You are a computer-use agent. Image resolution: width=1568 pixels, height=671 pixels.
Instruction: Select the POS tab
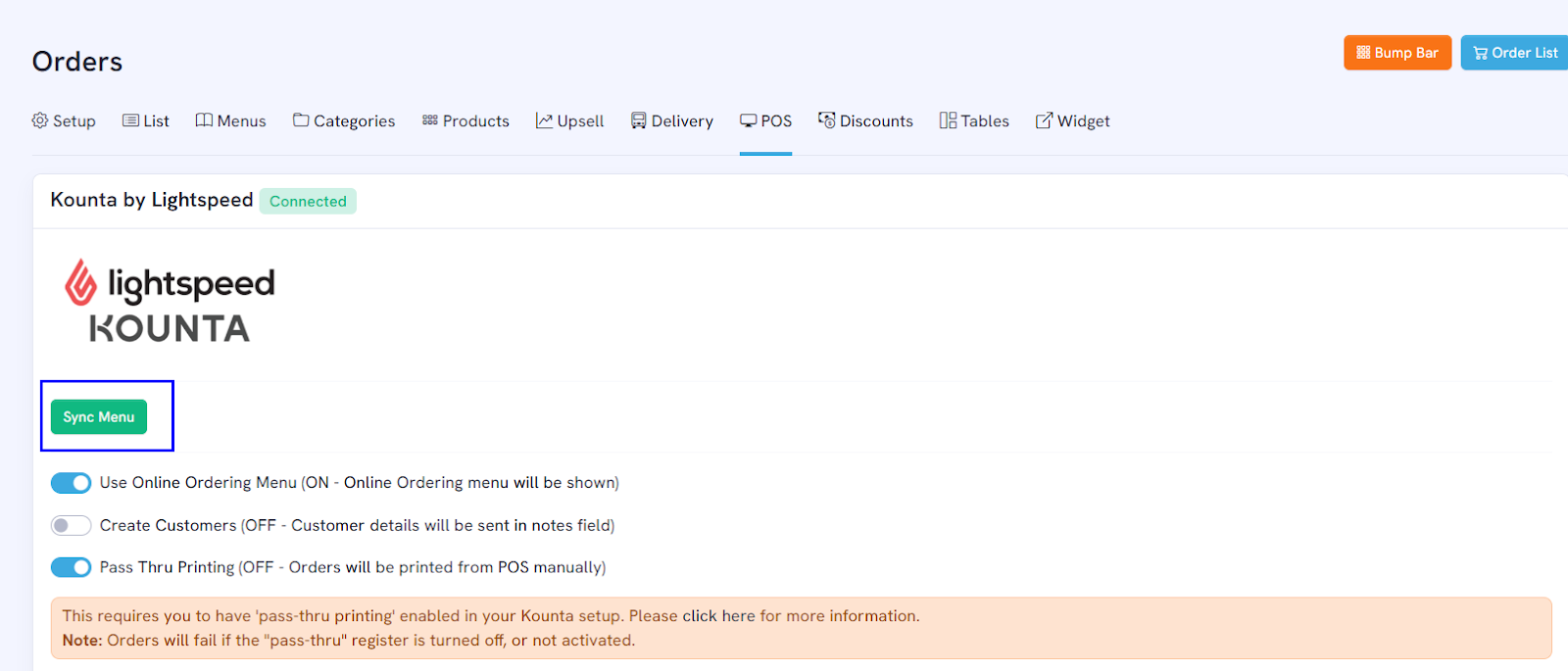pyautogui.click(x=766, y=120)
